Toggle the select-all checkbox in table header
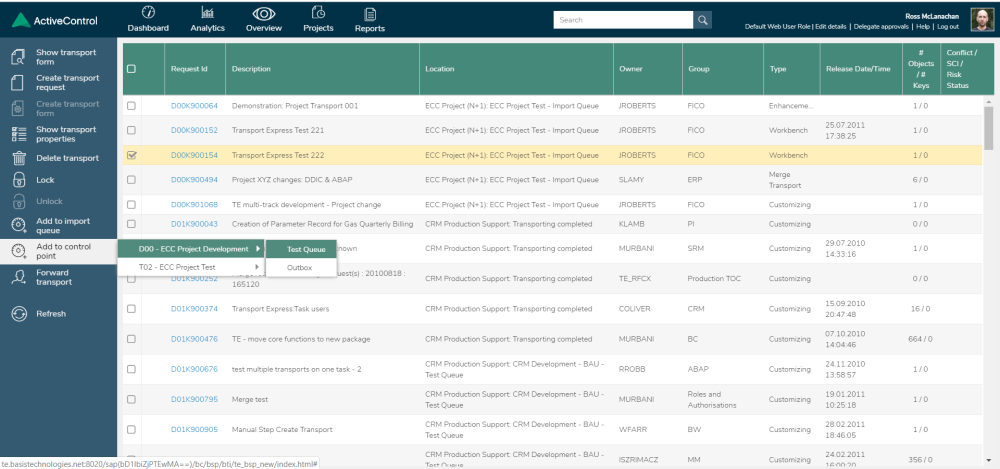The image size is (1000, 469). point(131,69)
